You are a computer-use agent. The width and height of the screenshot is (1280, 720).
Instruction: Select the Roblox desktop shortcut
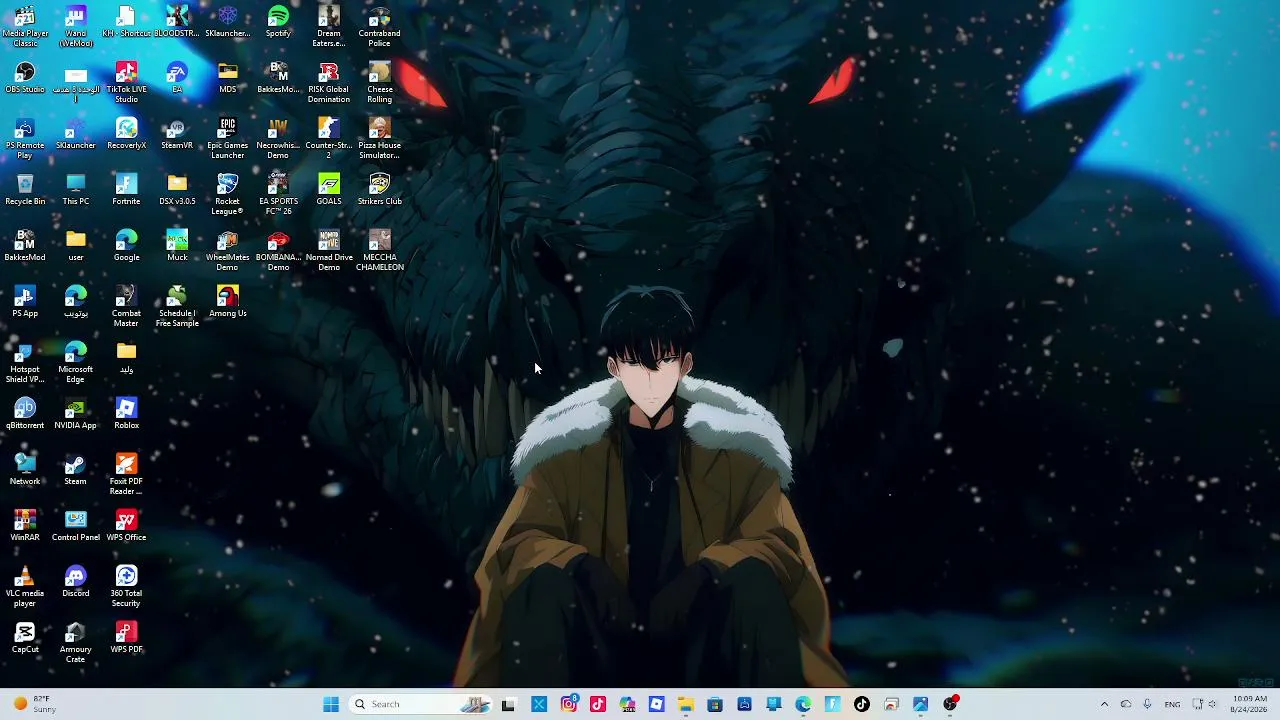click(126, 414)
